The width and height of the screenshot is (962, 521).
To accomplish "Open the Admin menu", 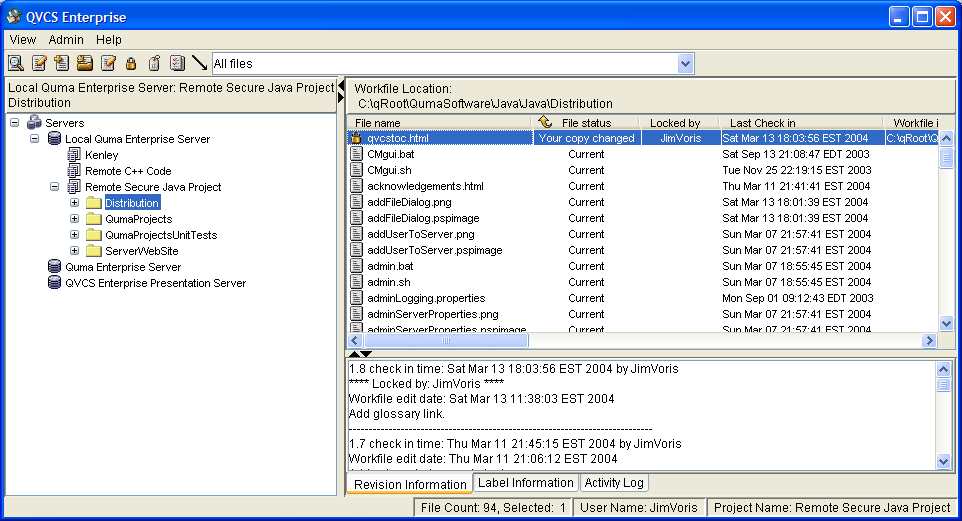I will pos(66,39).
